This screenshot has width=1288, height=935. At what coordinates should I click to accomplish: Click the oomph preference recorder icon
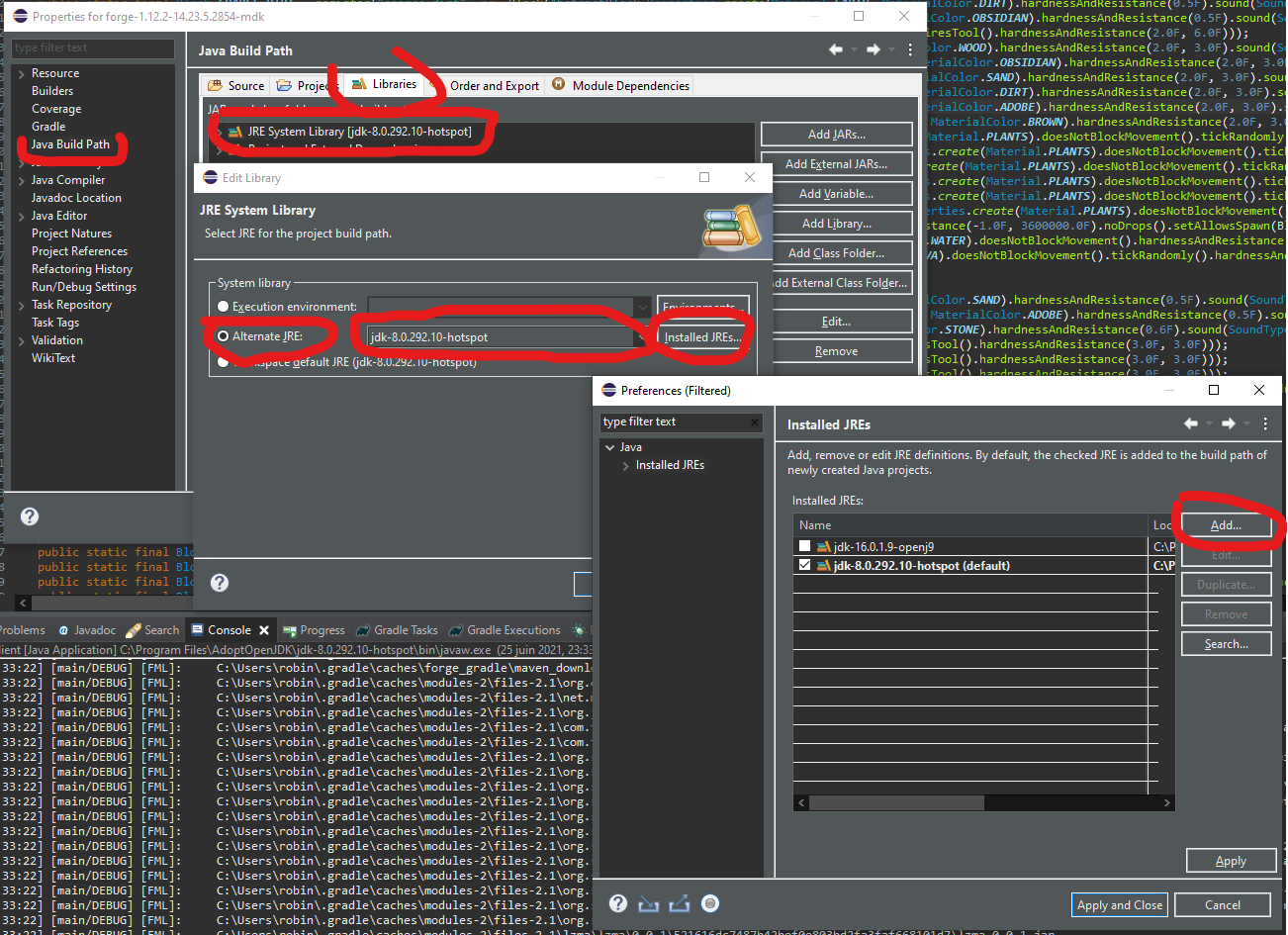pos(710,903)
